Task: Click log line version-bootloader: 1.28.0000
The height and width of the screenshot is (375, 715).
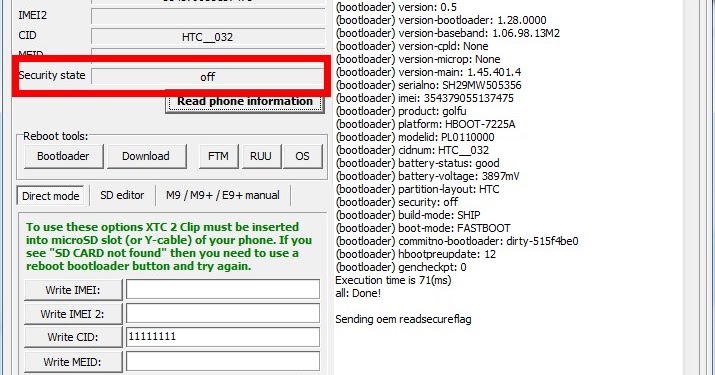Action: pos(441,20)
